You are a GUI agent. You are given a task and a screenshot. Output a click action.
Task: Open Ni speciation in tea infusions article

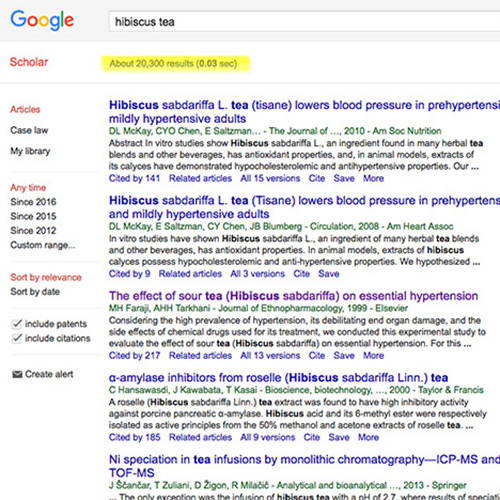click(x=304, y=466)
